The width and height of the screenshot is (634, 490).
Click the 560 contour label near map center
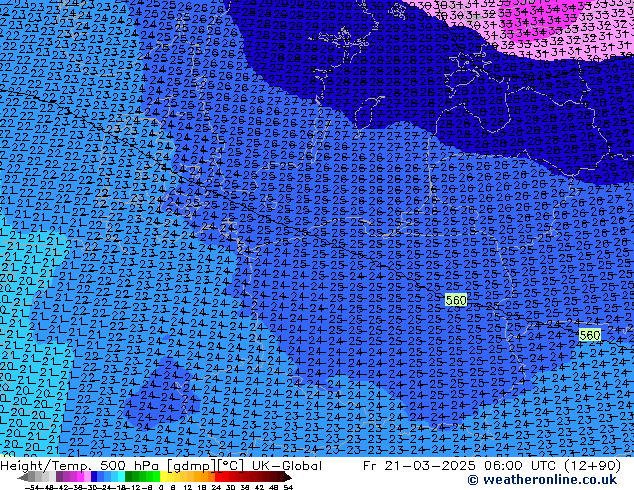(x=456, y=300)
